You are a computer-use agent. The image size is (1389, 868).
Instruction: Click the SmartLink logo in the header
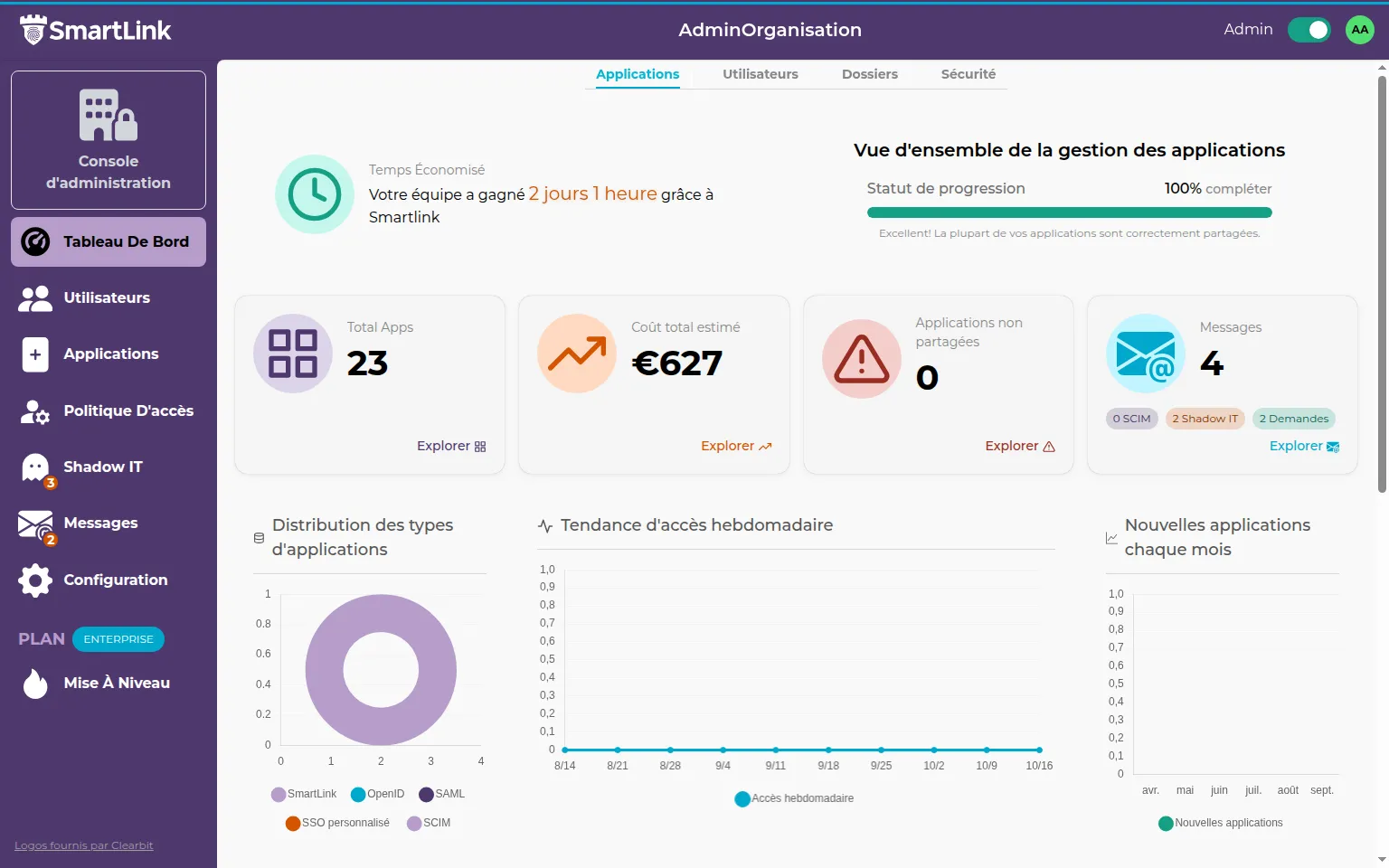click(95, 30)
